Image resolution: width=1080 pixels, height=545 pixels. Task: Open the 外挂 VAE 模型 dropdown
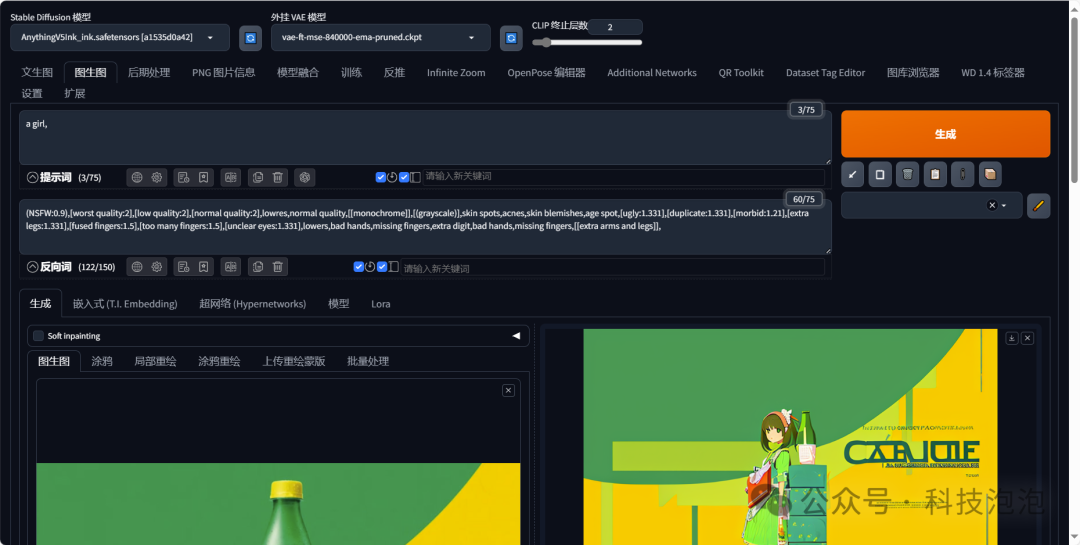click(381, 38)
